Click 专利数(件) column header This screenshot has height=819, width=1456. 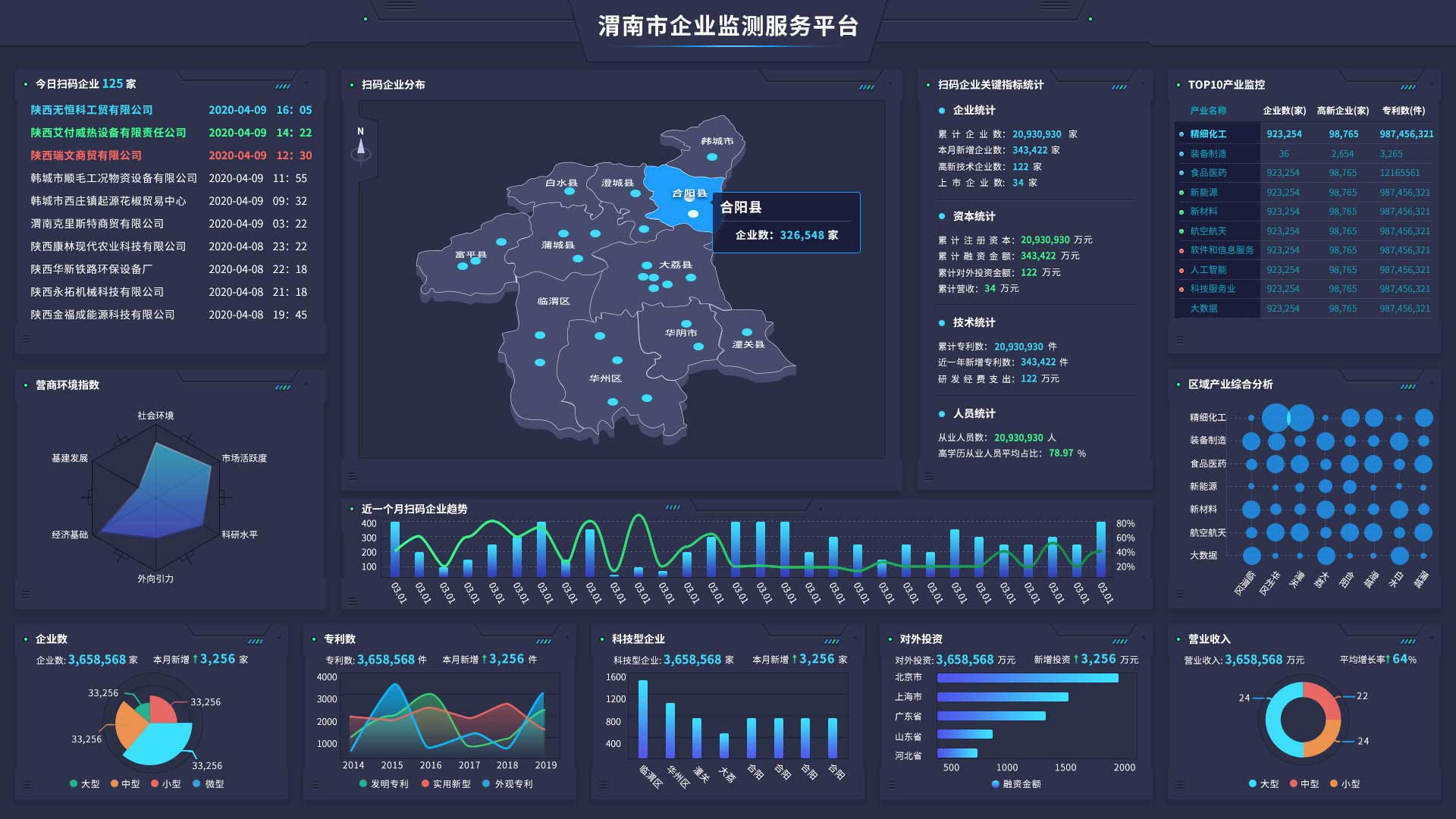click(x=1403, y=111)
